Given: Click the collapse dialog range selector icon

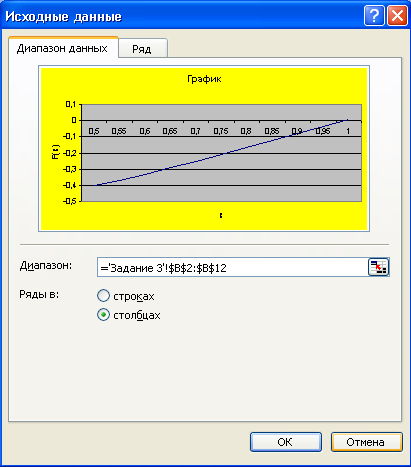Looking at the screenshot, I should point(378,267).
